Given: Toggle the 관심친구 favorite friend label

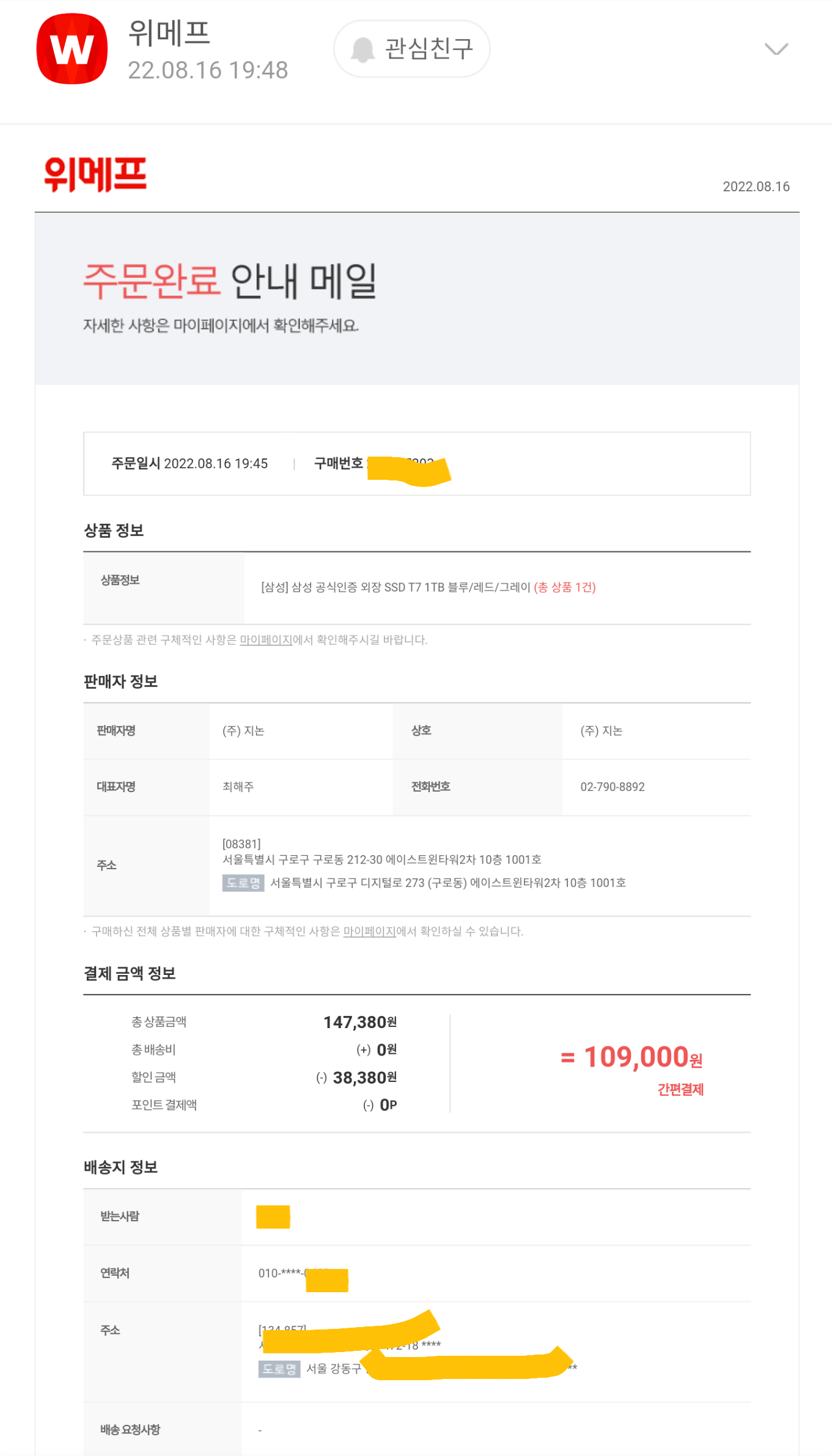Looking at the screenshot, I should pyautogui.click(x=429, y=49).
